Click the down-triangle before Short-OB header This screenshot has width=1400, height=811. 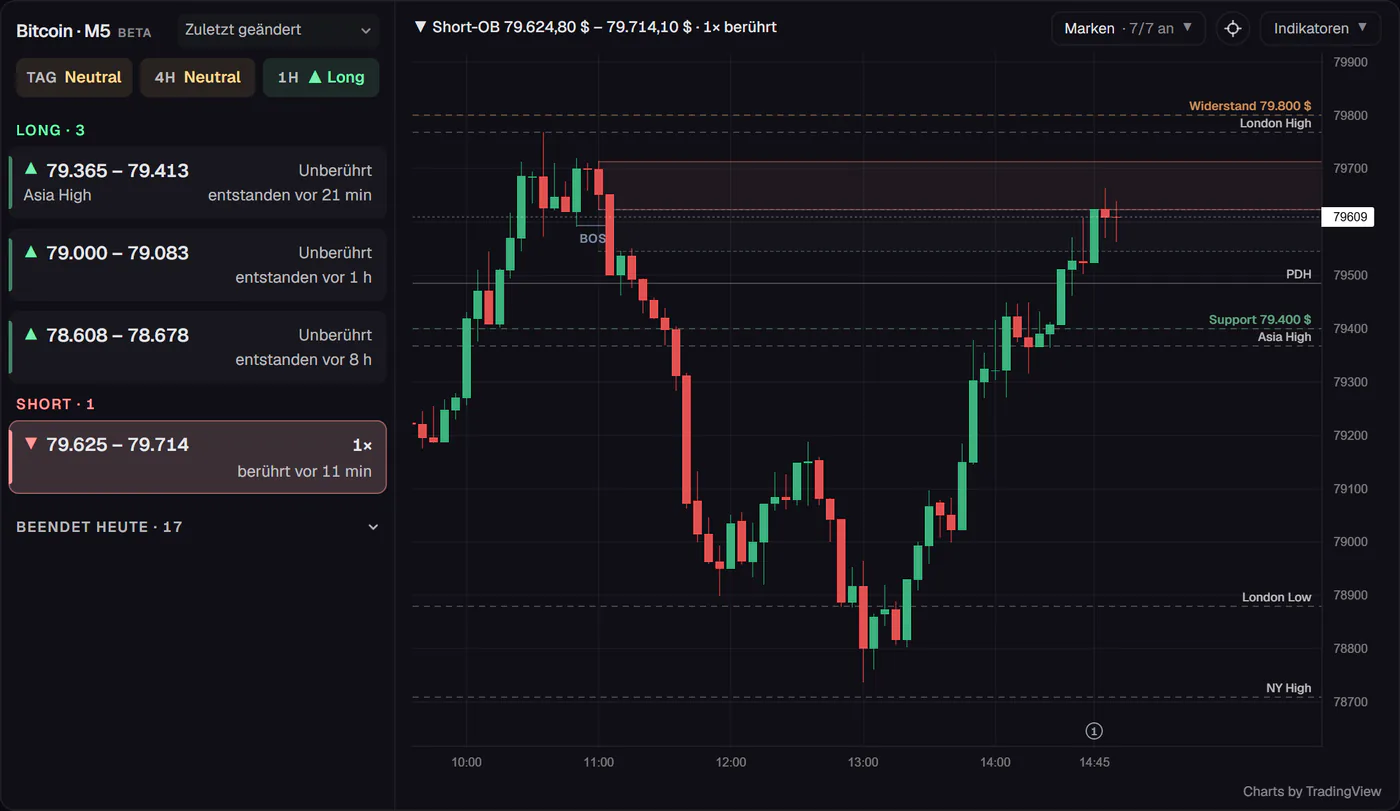tap(420, 27)
